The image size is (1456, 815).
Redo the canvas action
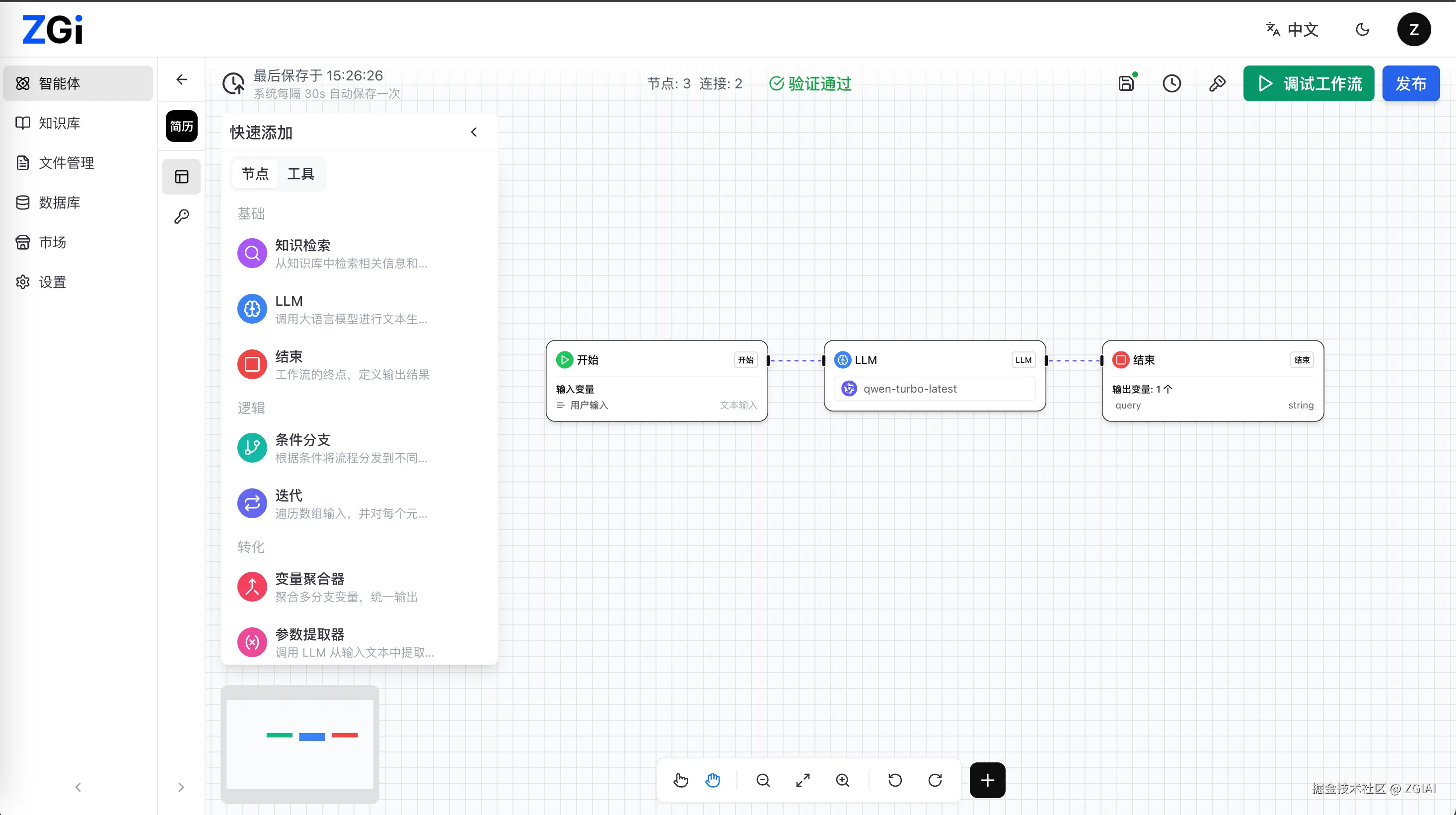click(935, 780)
